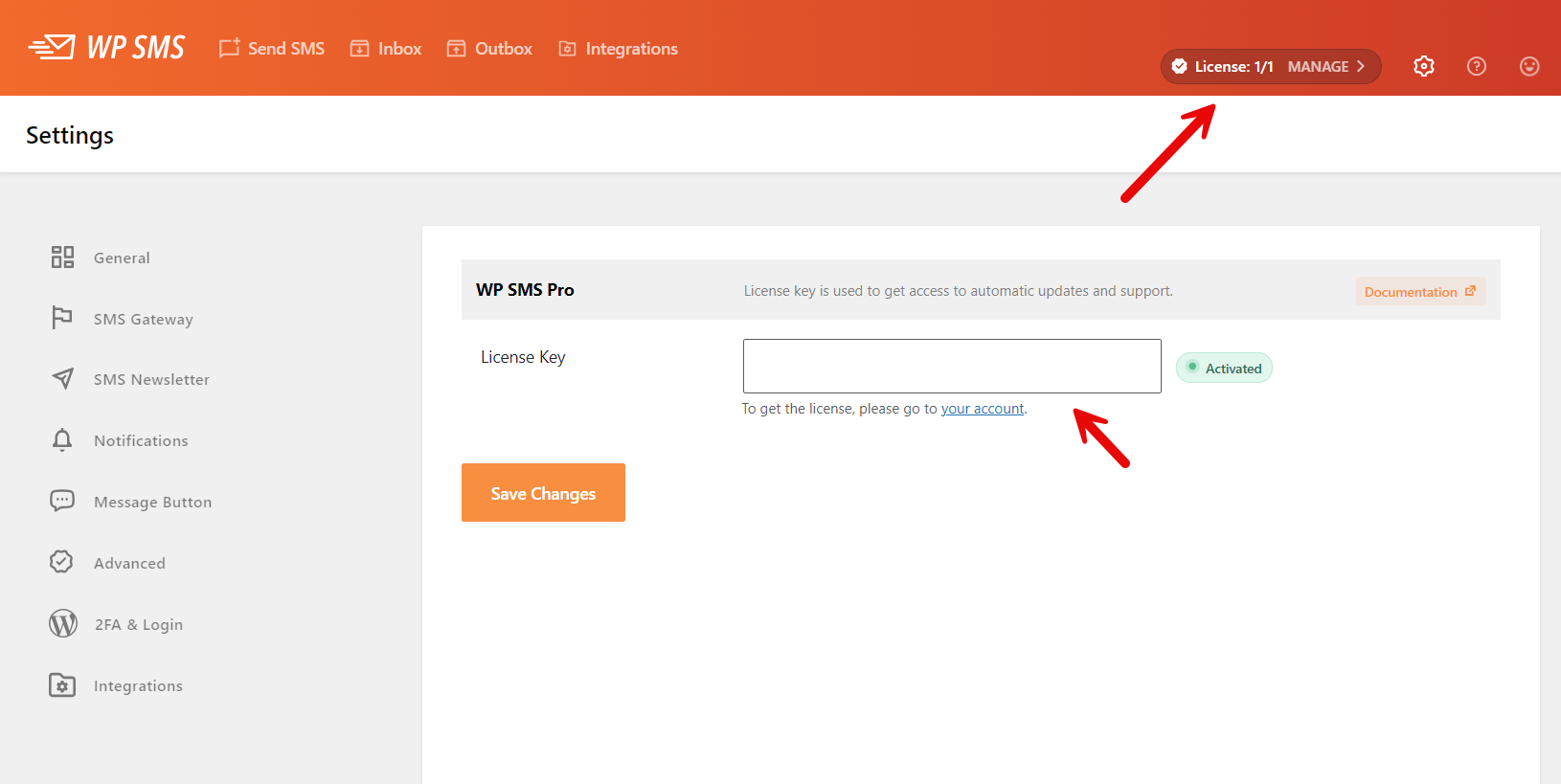Select the General settings tab
The image size is (1561, 784).
122,258
